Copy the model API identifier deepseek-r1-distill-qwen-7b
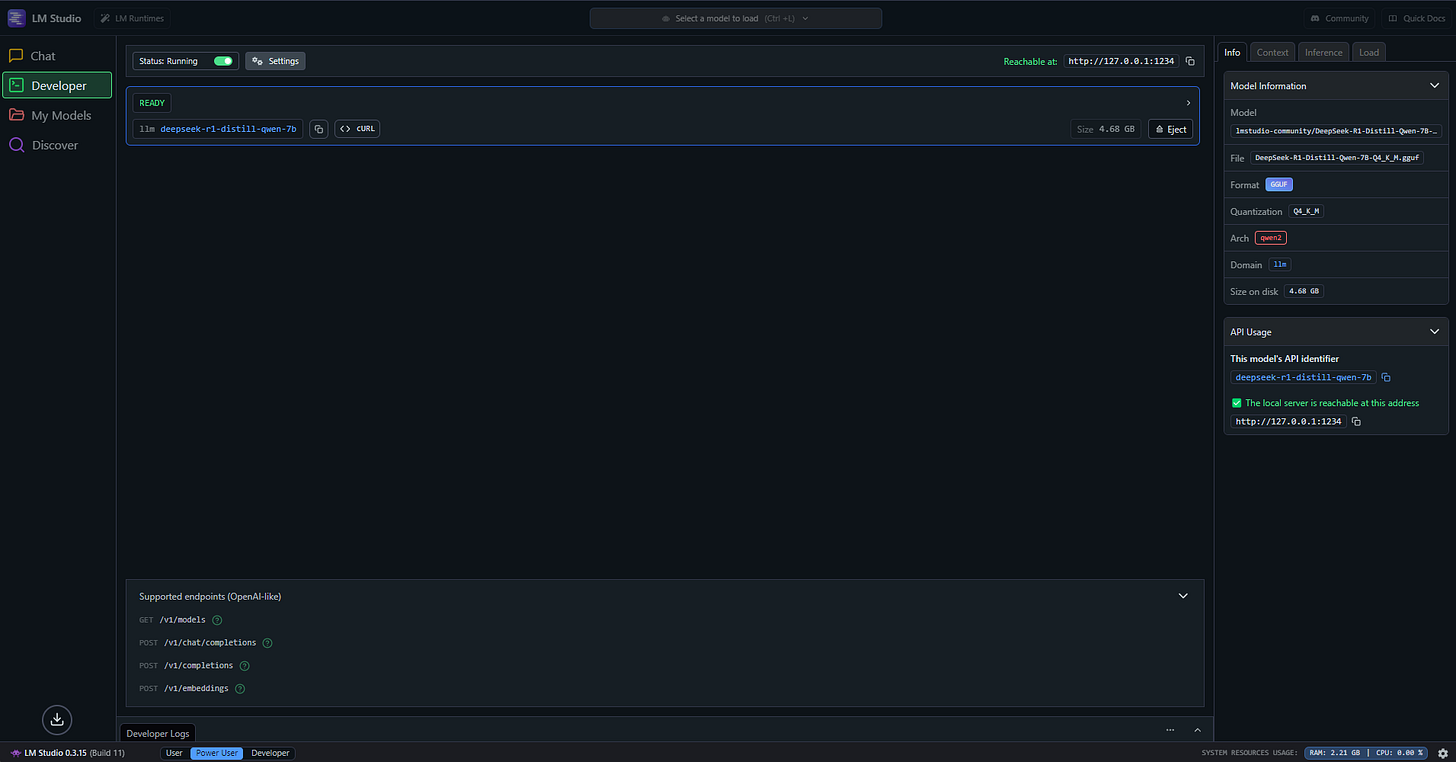The width and height of the screenshot is (1456, 762). (1386, 377)
